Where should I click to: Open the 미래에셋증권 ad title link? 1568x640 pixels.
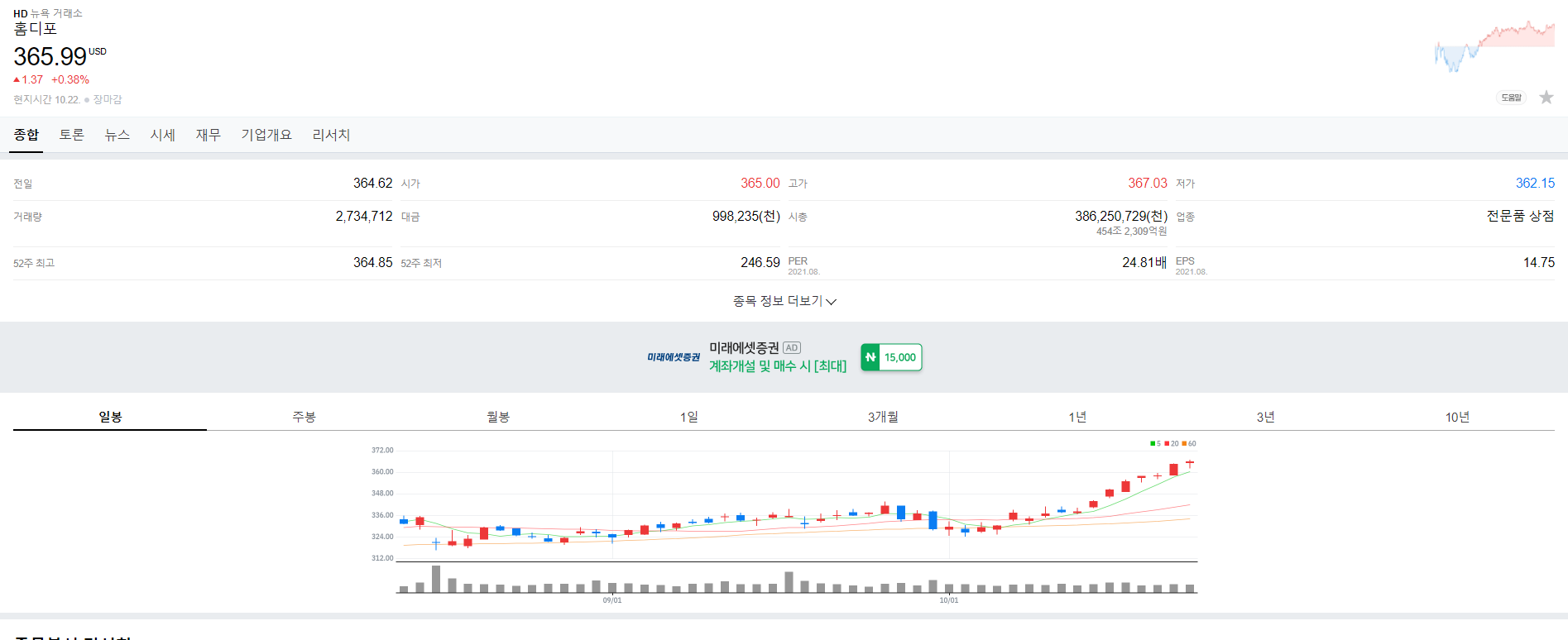(744, 348)
